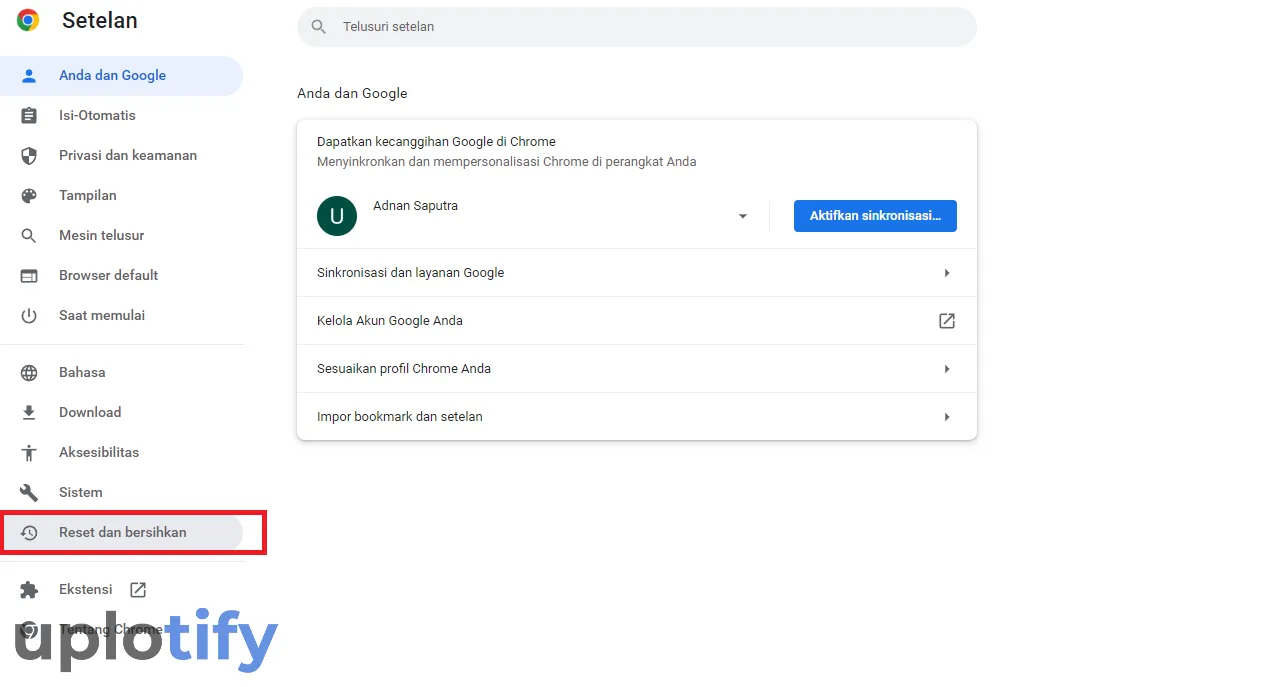Click the clipboard icon for Isi-Otomatis
The width and height of the screenshot is (1280, 687).
tap(29, 115)
